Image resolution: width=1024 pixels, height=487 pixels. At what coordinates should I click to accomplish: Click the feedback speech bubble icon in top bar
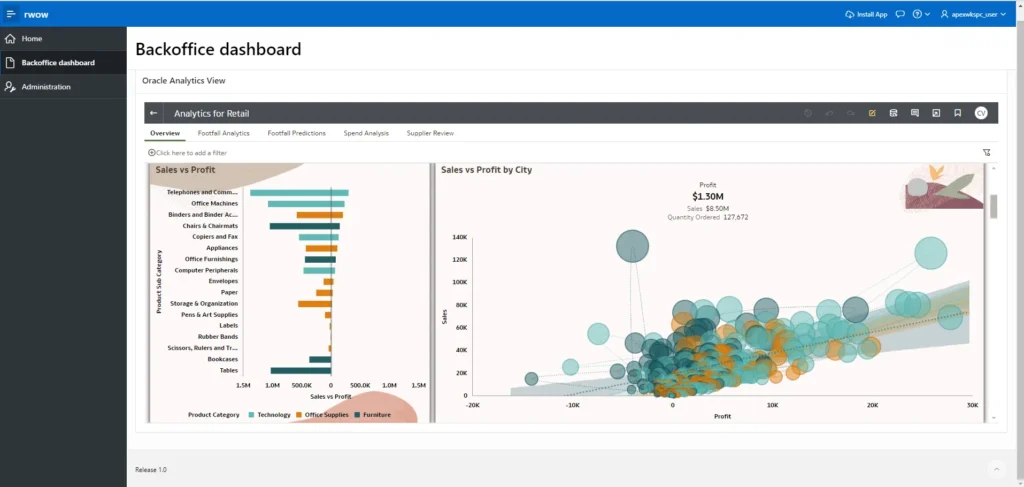click(901, 14)
